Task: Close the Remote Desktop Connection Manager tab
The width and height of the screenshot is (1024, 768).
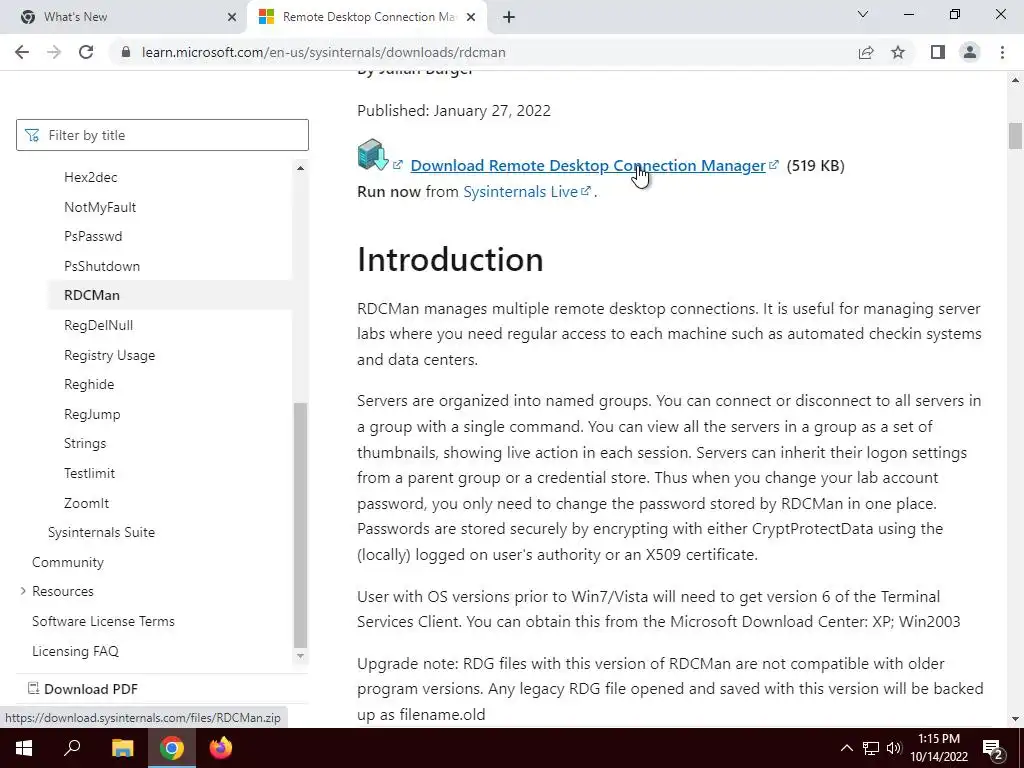Action: pyautogui.click(x=471, y=17)
